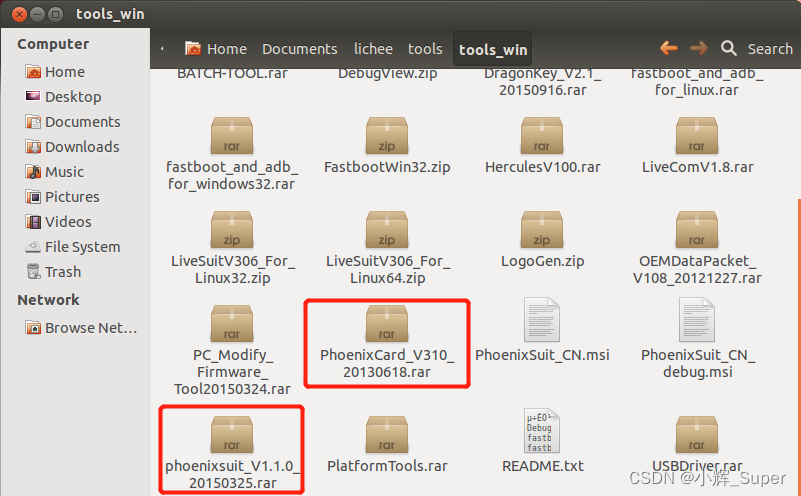Click the Search magnifier icon
This screenshot has width=801, height=496.
tap(728, 49)
